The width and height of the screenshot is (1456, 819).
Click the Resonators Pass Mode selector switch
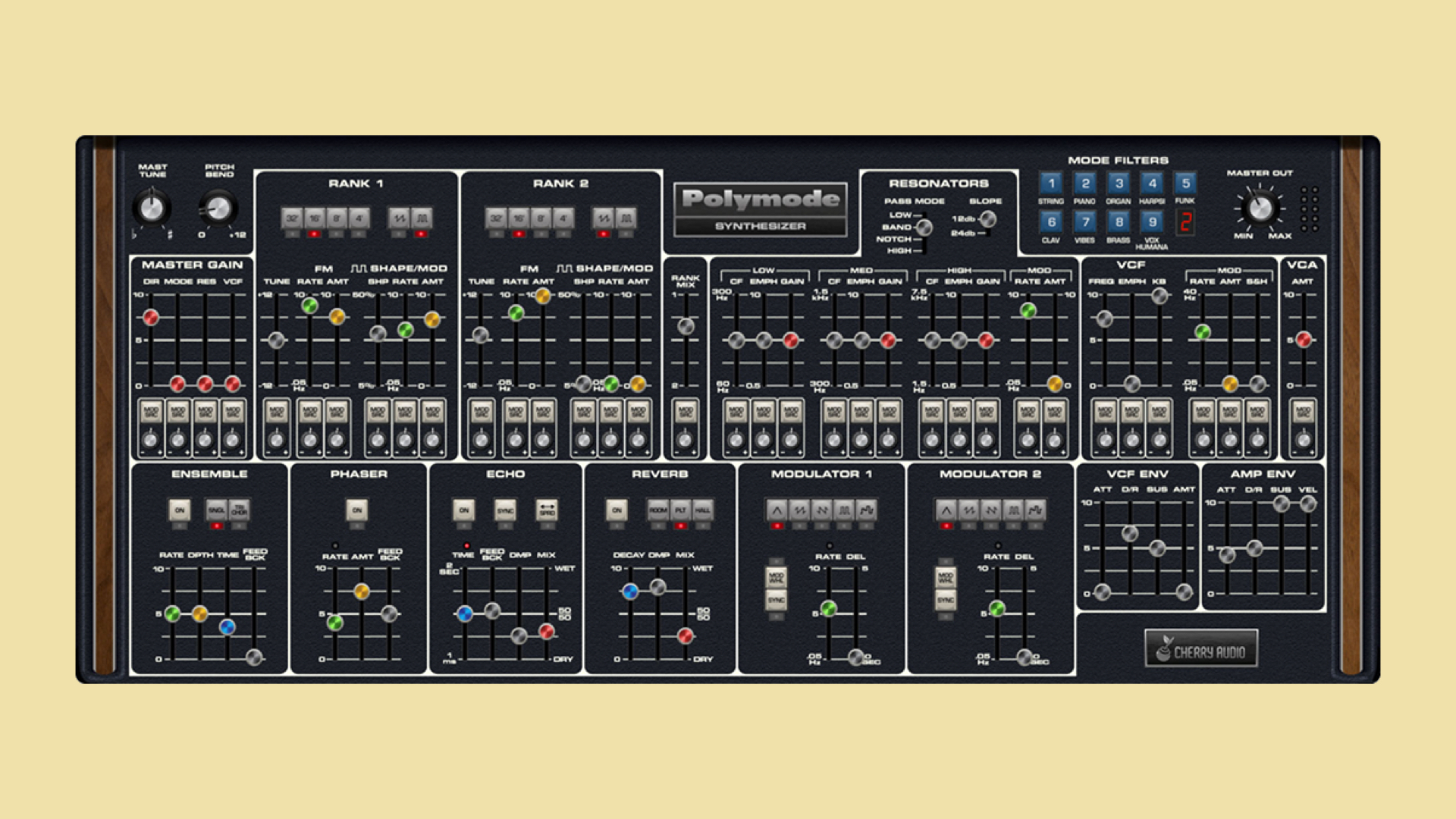click(924, 227)
